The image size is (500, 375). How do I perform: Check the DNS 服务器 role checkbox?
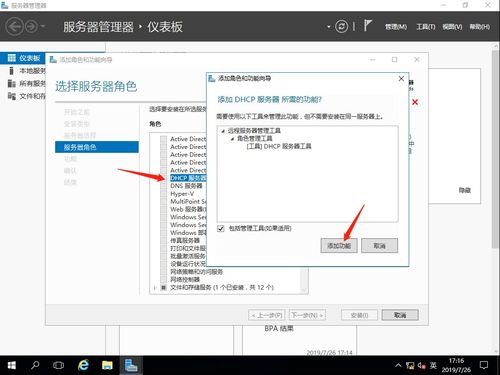pos(163,186)
